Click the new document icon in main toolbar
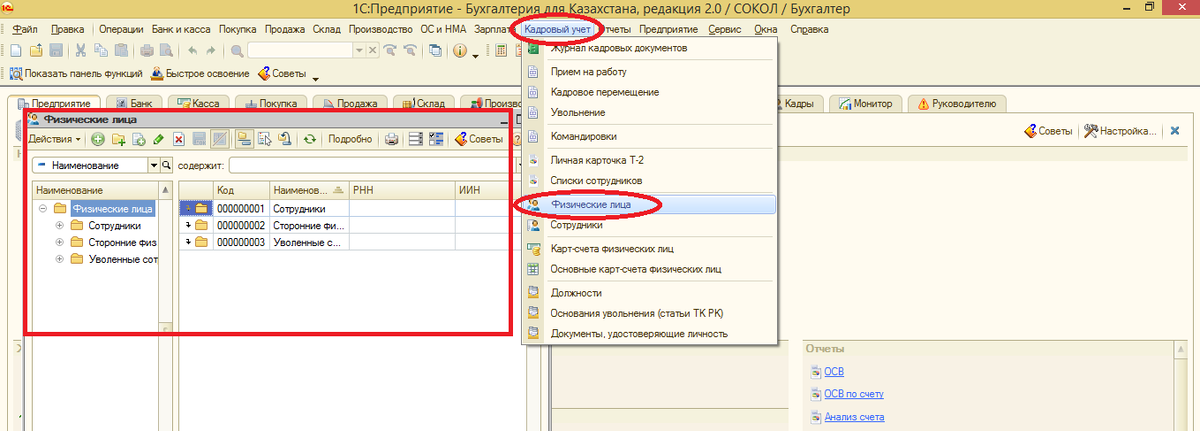The width and height of the screenshot is (1200, 431). [x=15, y=50]
